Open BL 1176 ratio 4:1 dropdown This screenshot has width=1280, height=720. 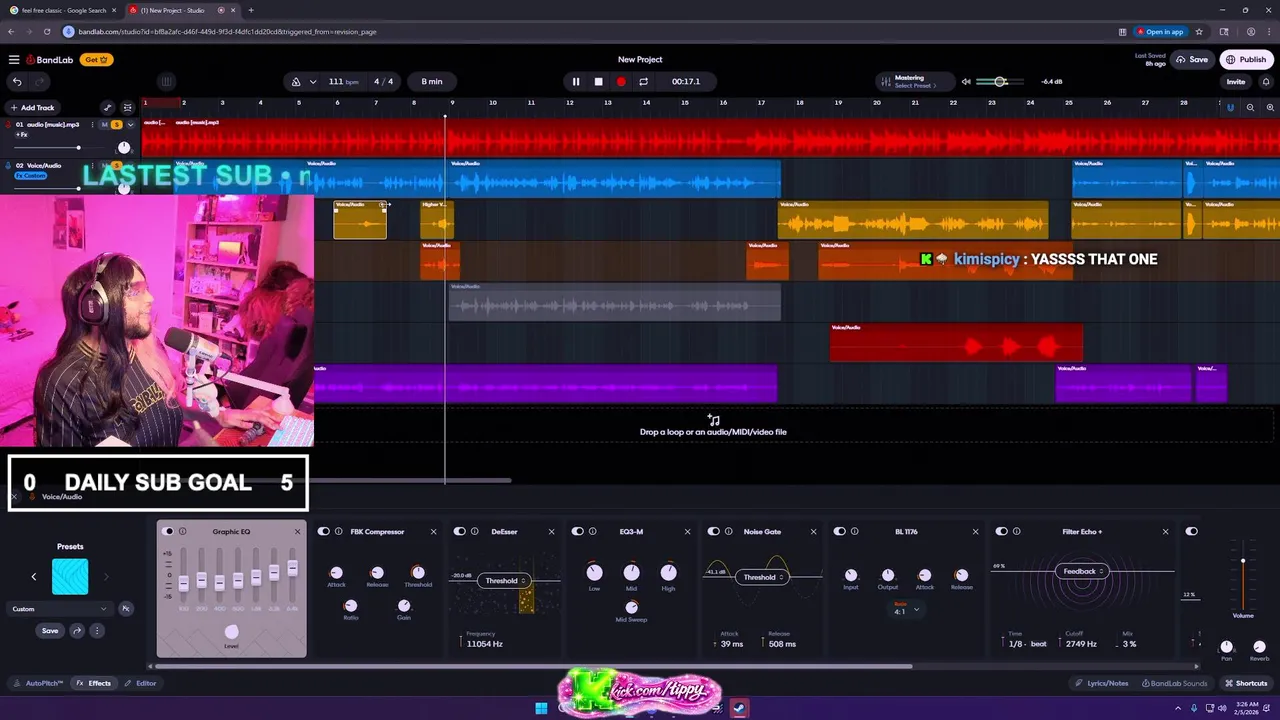(x=906, y=610)
